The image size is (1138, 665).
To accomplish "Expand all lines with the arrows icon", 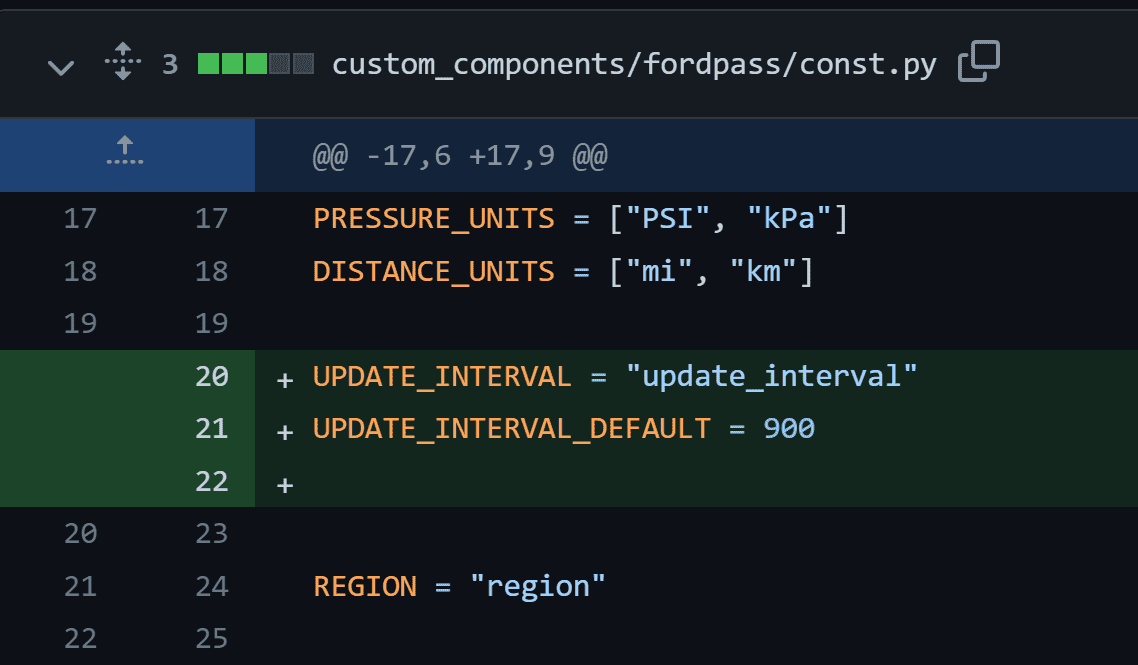I will click(x=123, y=61).
